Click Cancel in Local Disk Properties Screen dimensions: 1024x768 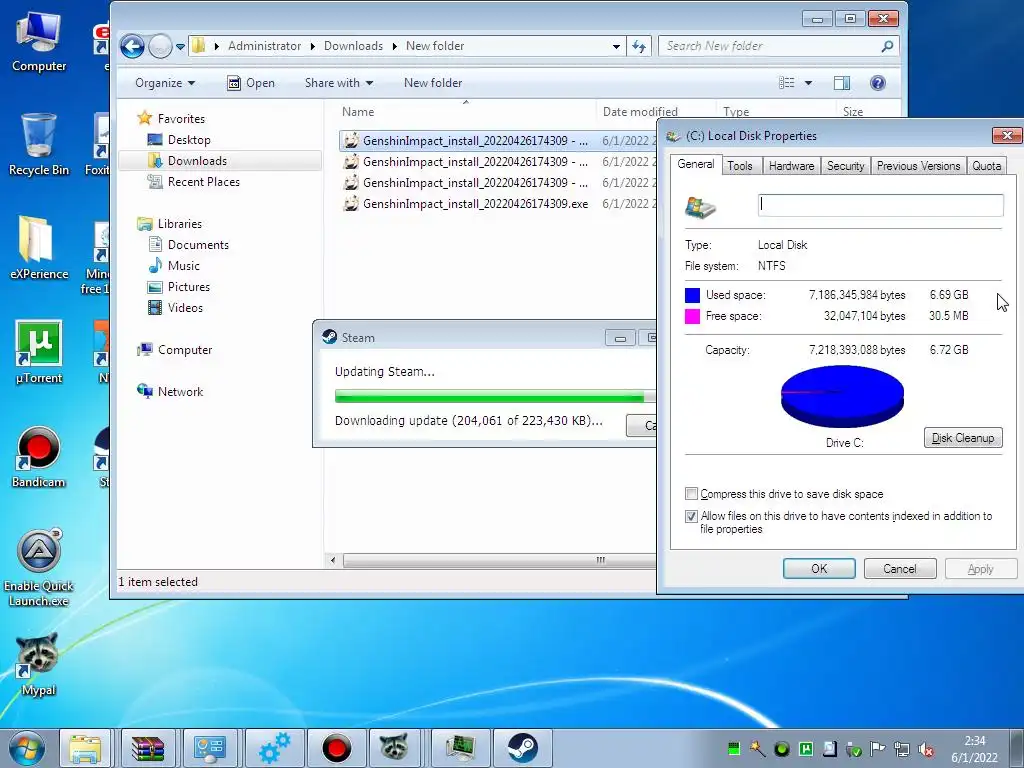click(x=900, y=569)
